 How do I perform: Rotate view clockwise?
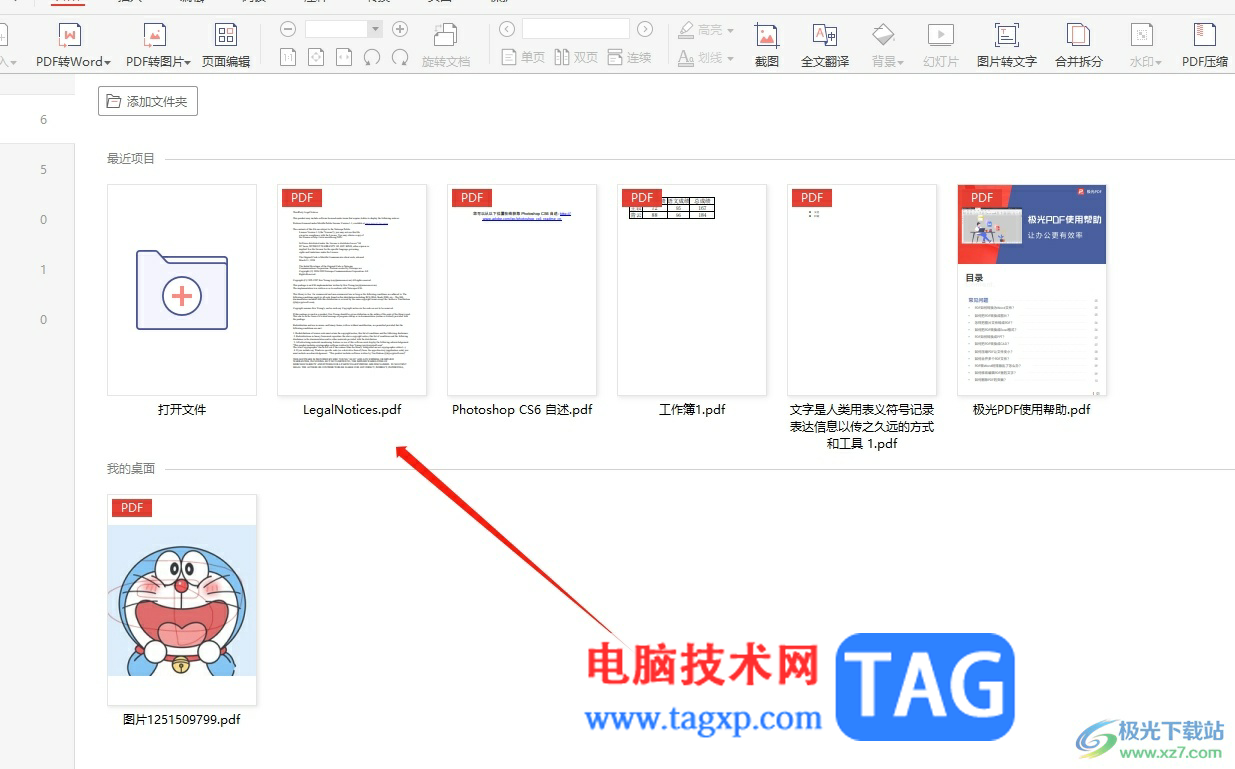point(400,57)
